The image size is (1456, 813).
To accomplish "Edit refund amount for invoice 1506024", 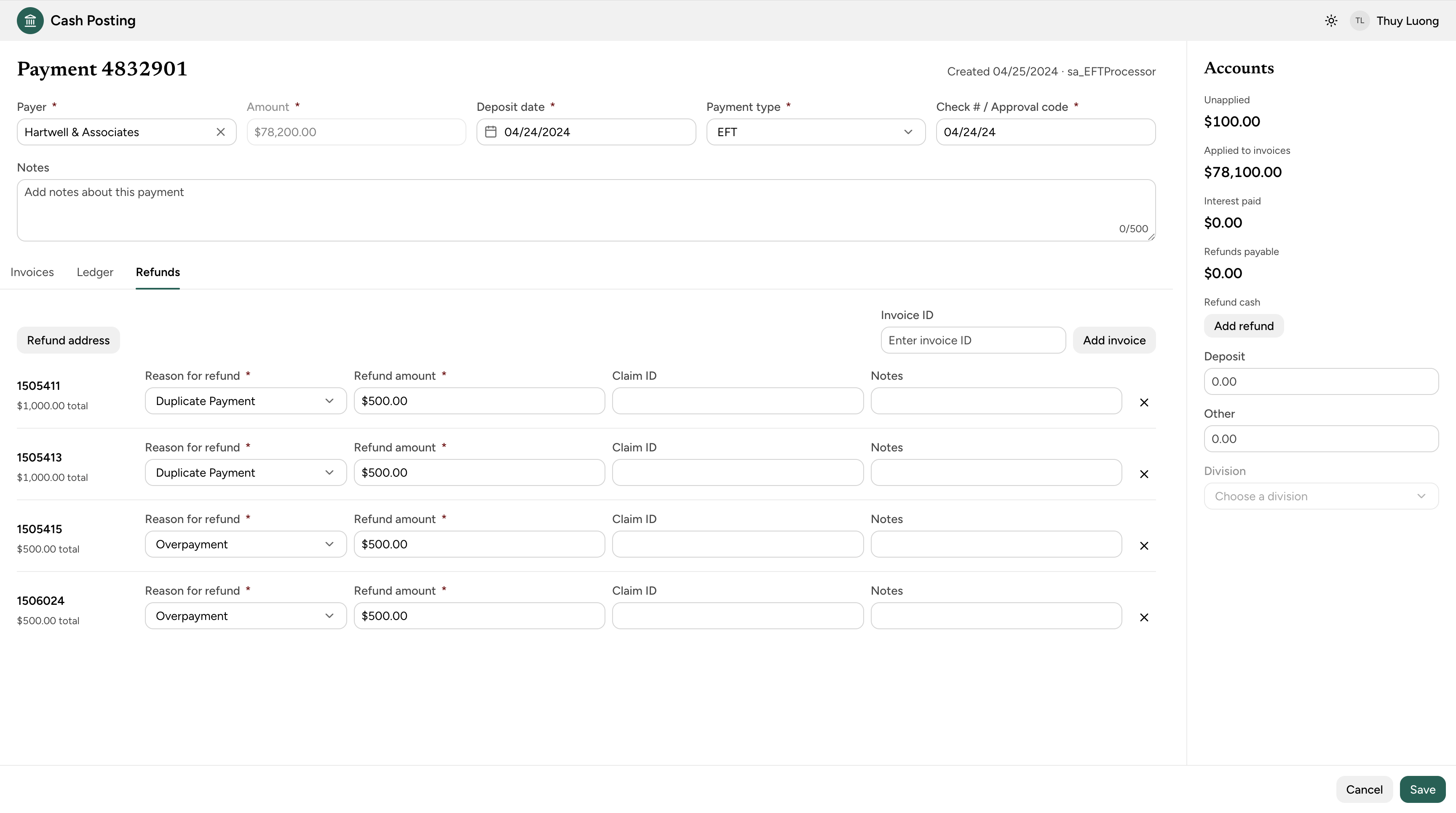I will coord(479,616).
